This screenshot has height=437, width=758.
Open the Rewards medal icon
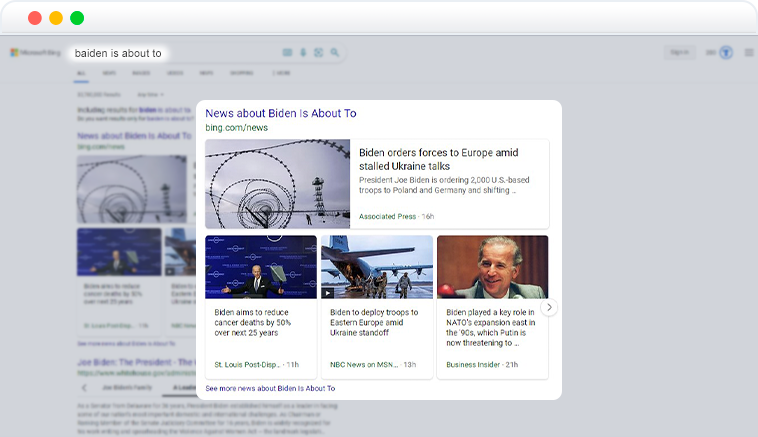click(726, 52)
